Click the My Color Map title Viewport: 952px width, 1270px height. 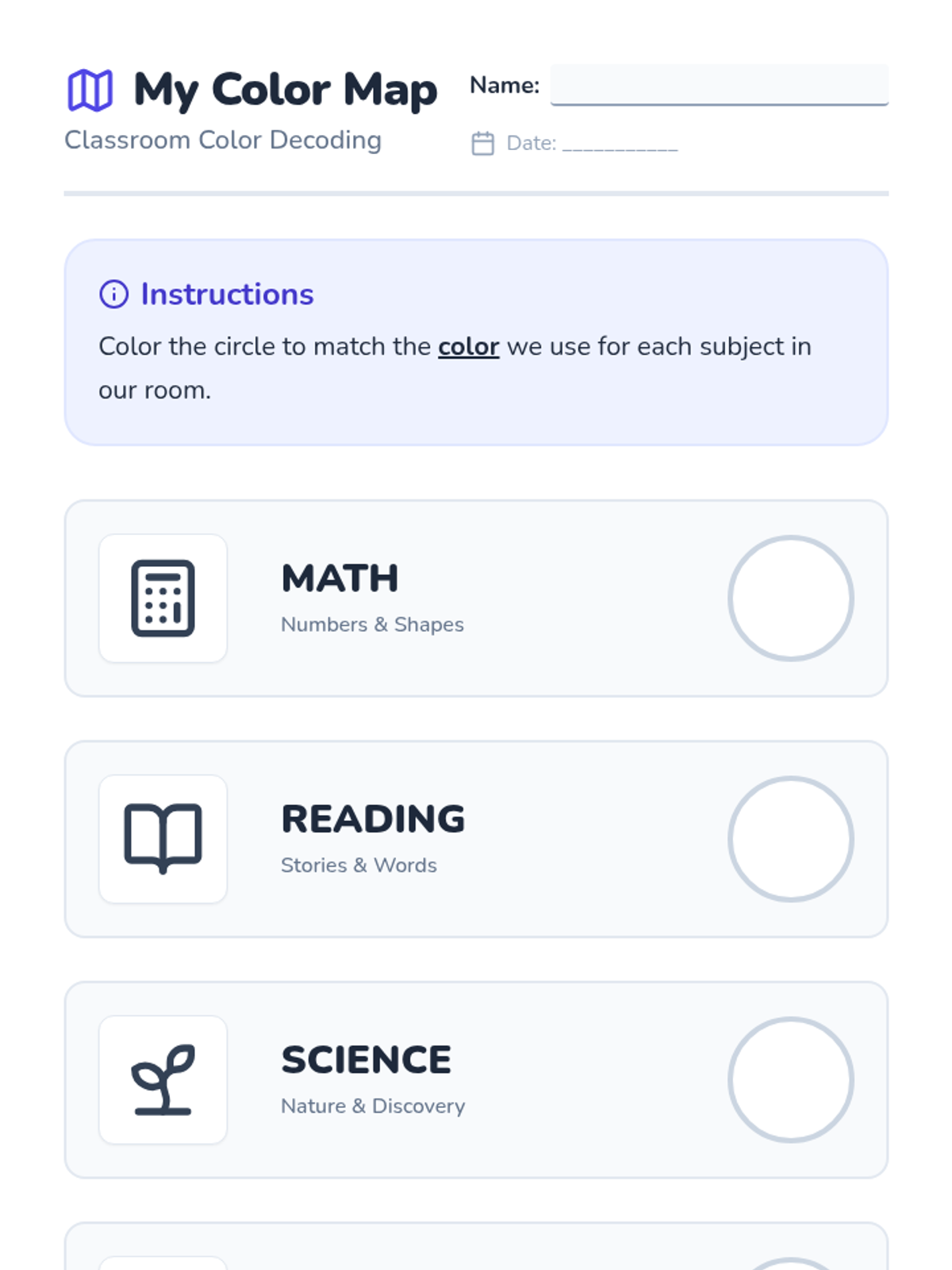coord(285,90)
